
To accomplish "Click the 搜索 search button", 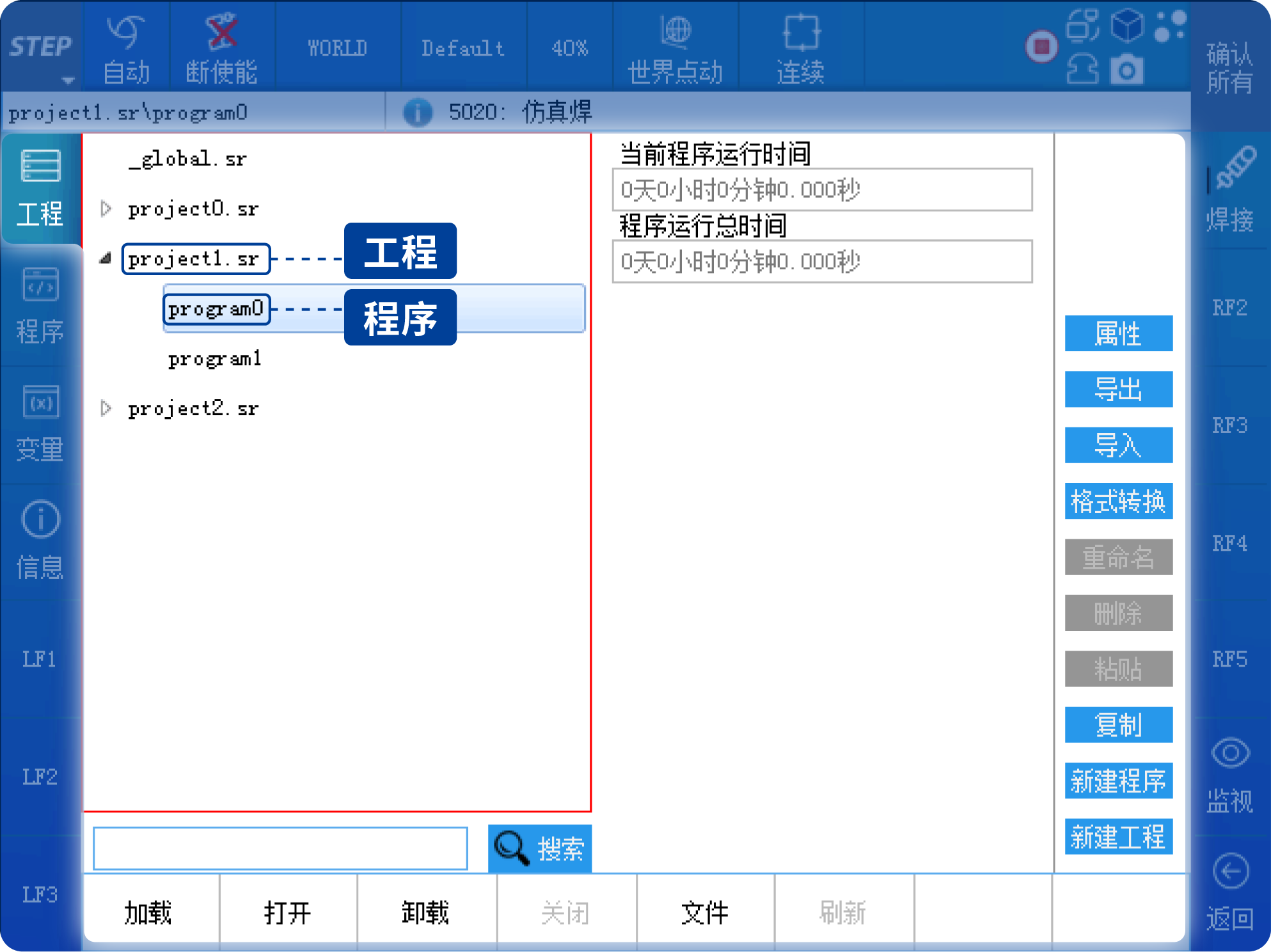I will pyautogui.click(x=540, y=848).
